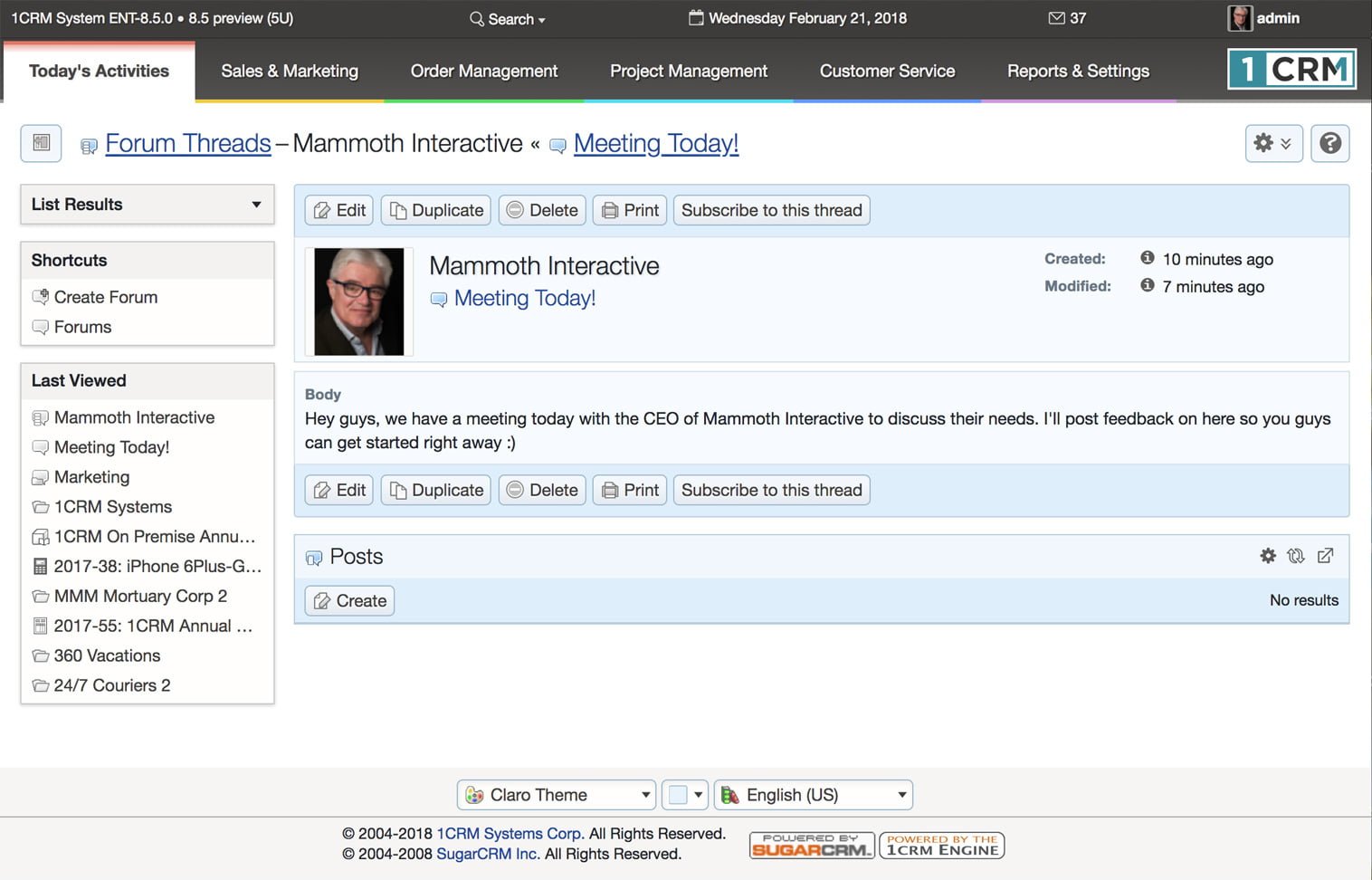Screen dimensions: 1372x880
Task: Click the top Duplicate button
Action: pos(436,210)
